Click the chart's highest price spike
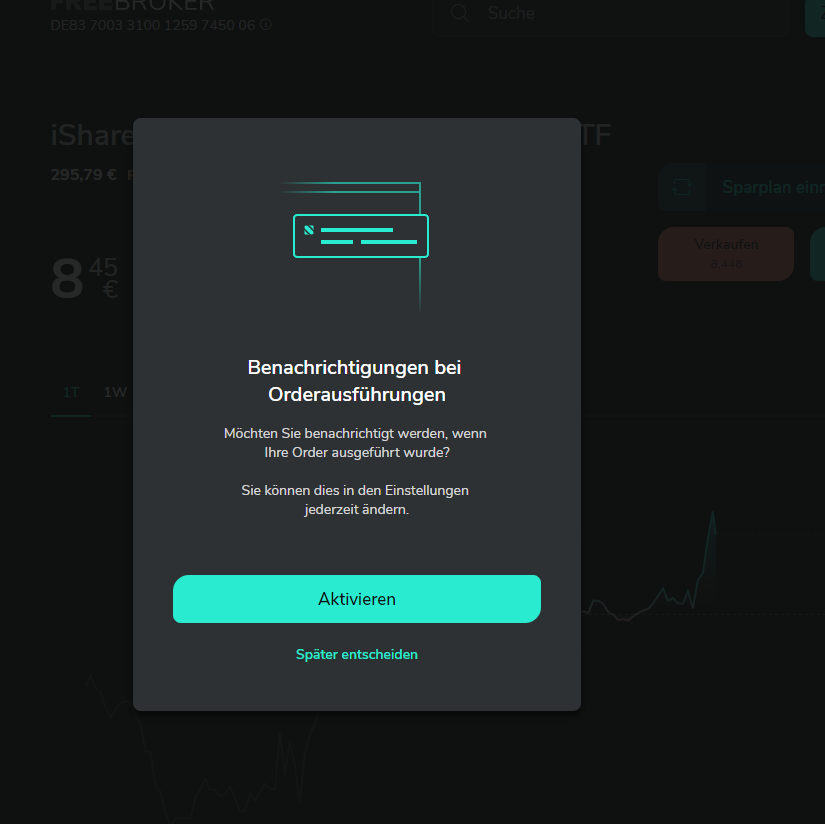This screenshot has height=824, width=825. (x=713, y=514)
